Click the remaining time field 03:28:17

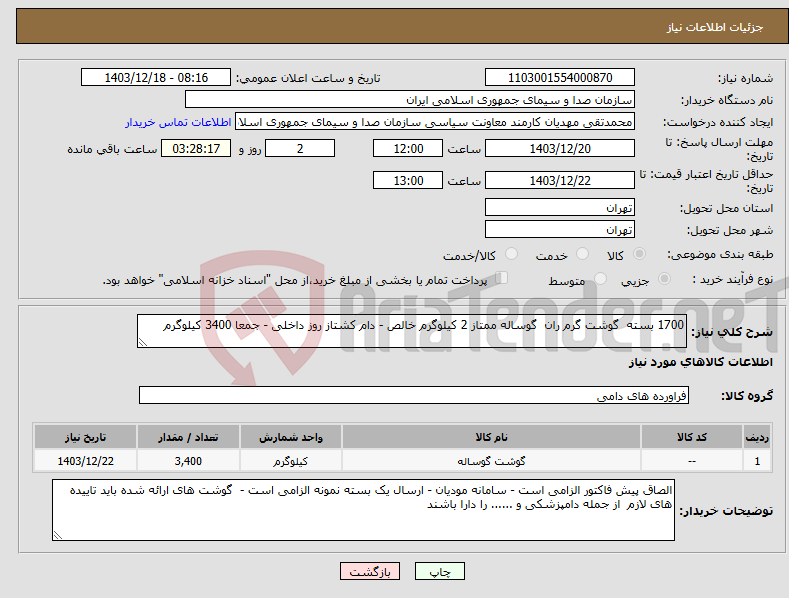pos(196,148)
